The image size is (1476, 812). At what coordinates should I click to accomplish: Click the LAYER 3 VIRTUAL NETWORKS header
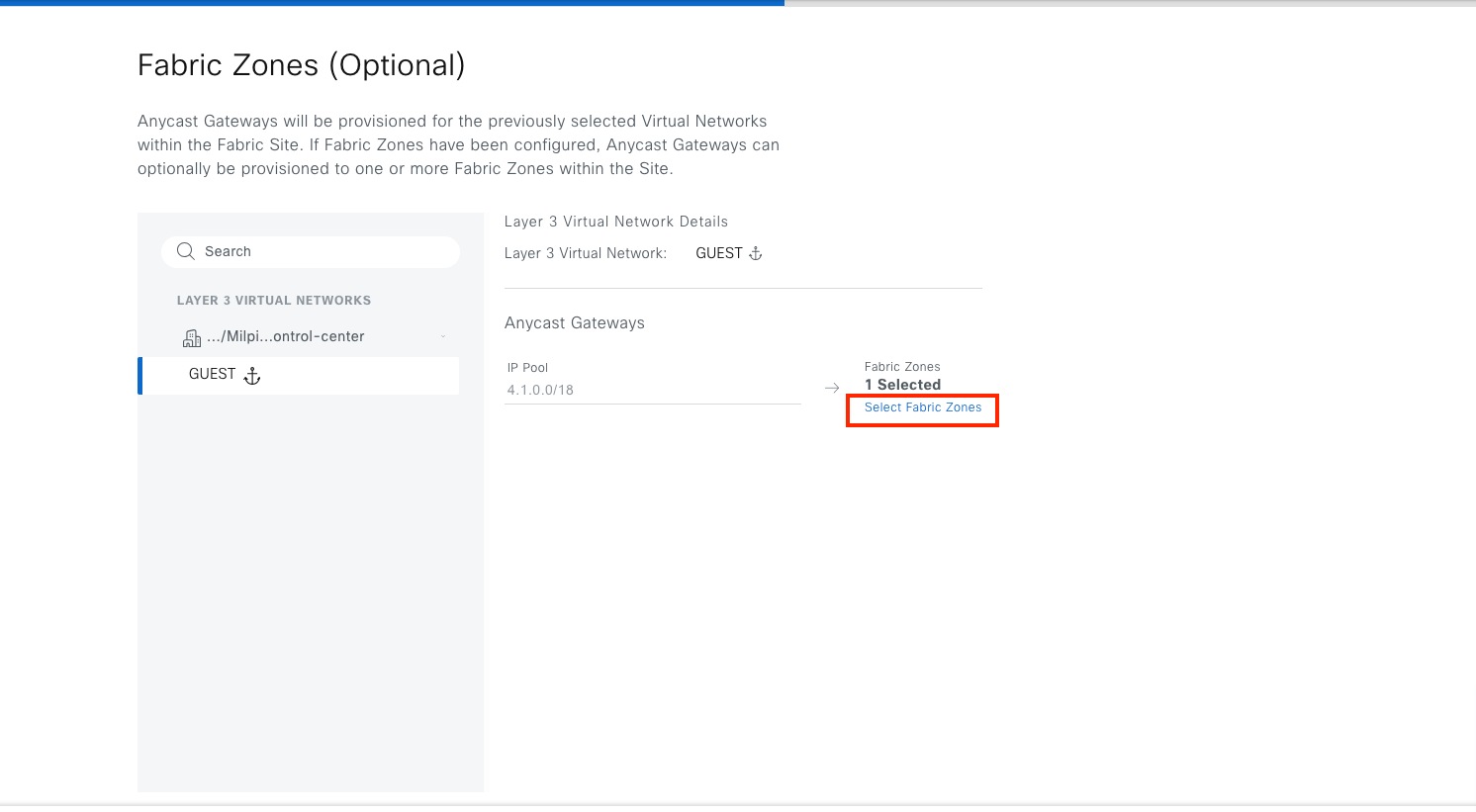(274, 301)
